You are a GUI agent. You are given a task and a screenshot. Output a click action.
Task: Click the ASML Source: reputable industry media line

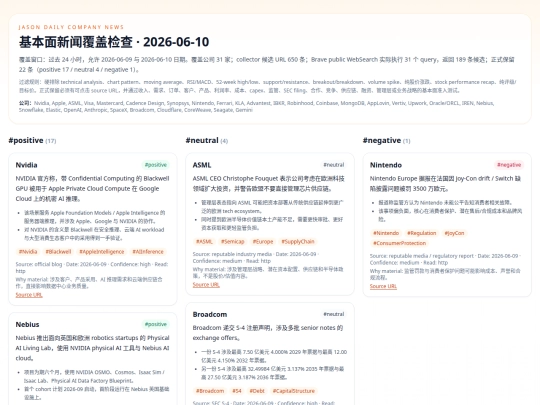(256, 257)
